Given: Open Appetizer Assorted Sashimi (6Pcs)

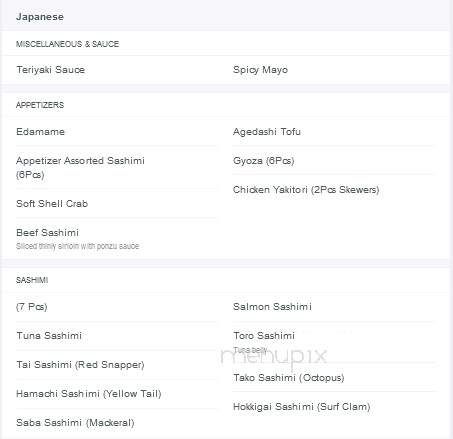Looking at the screenshot, I should point(80,167).
